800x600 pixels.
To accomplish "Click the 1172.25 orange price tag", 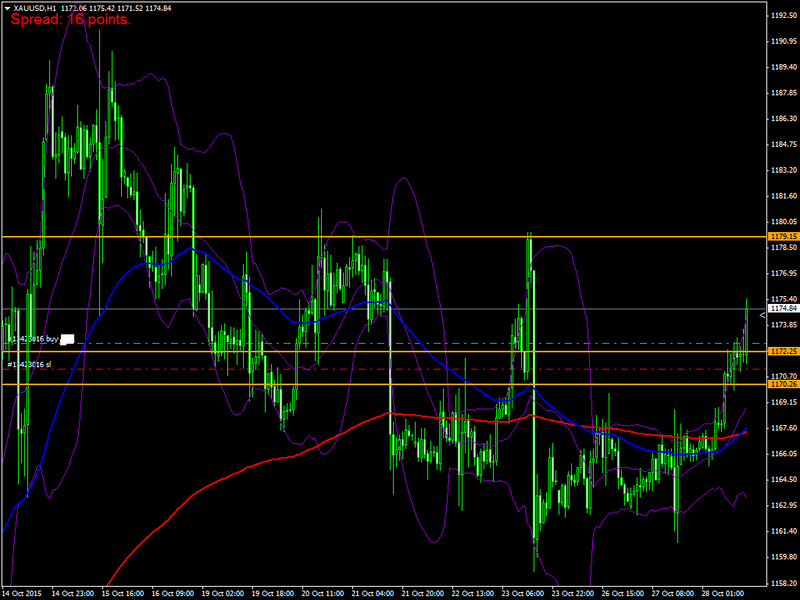I will [x=782, y=352].
